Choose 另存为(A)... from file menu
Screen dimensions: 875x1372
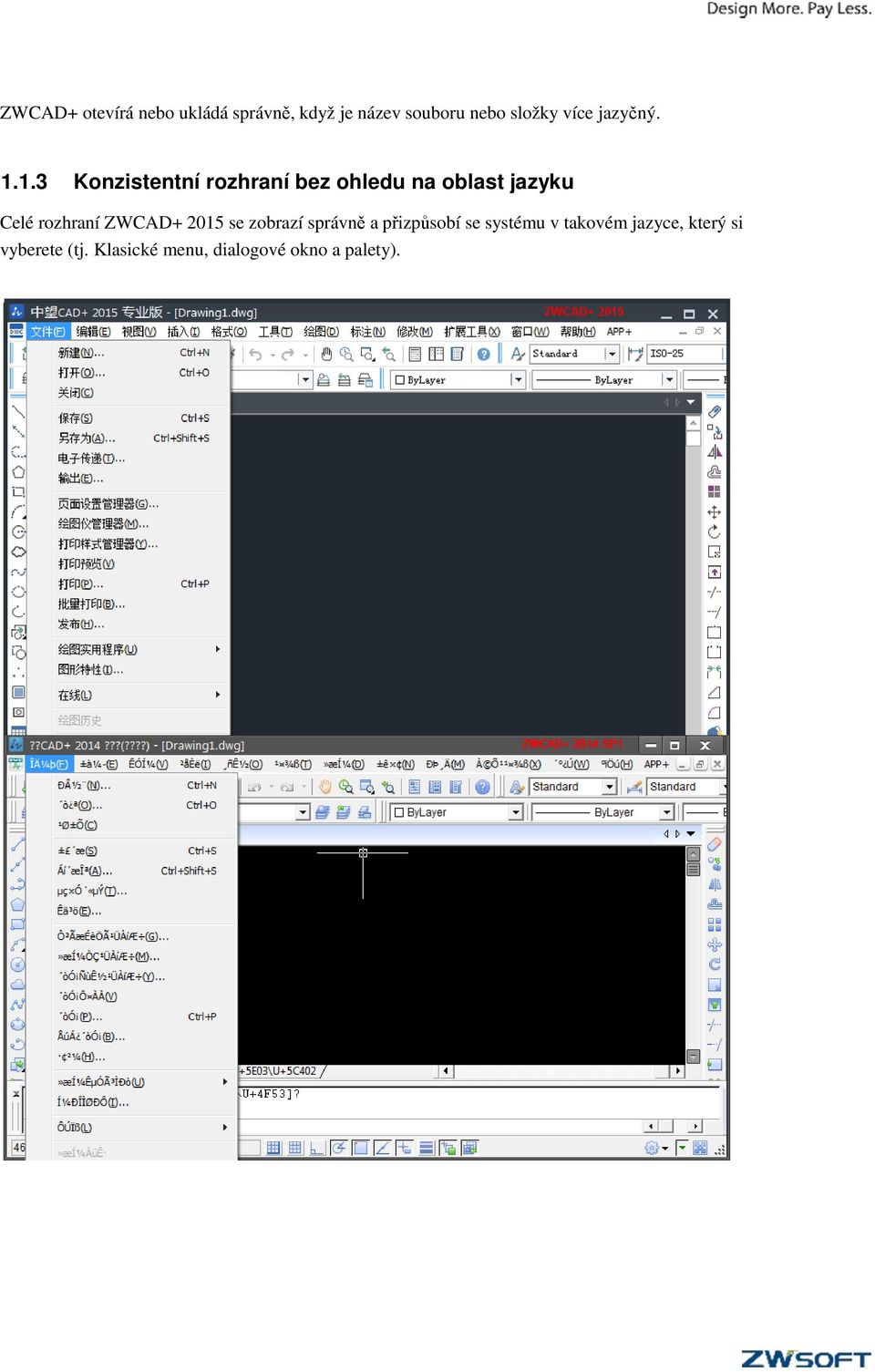coord(133,438)
